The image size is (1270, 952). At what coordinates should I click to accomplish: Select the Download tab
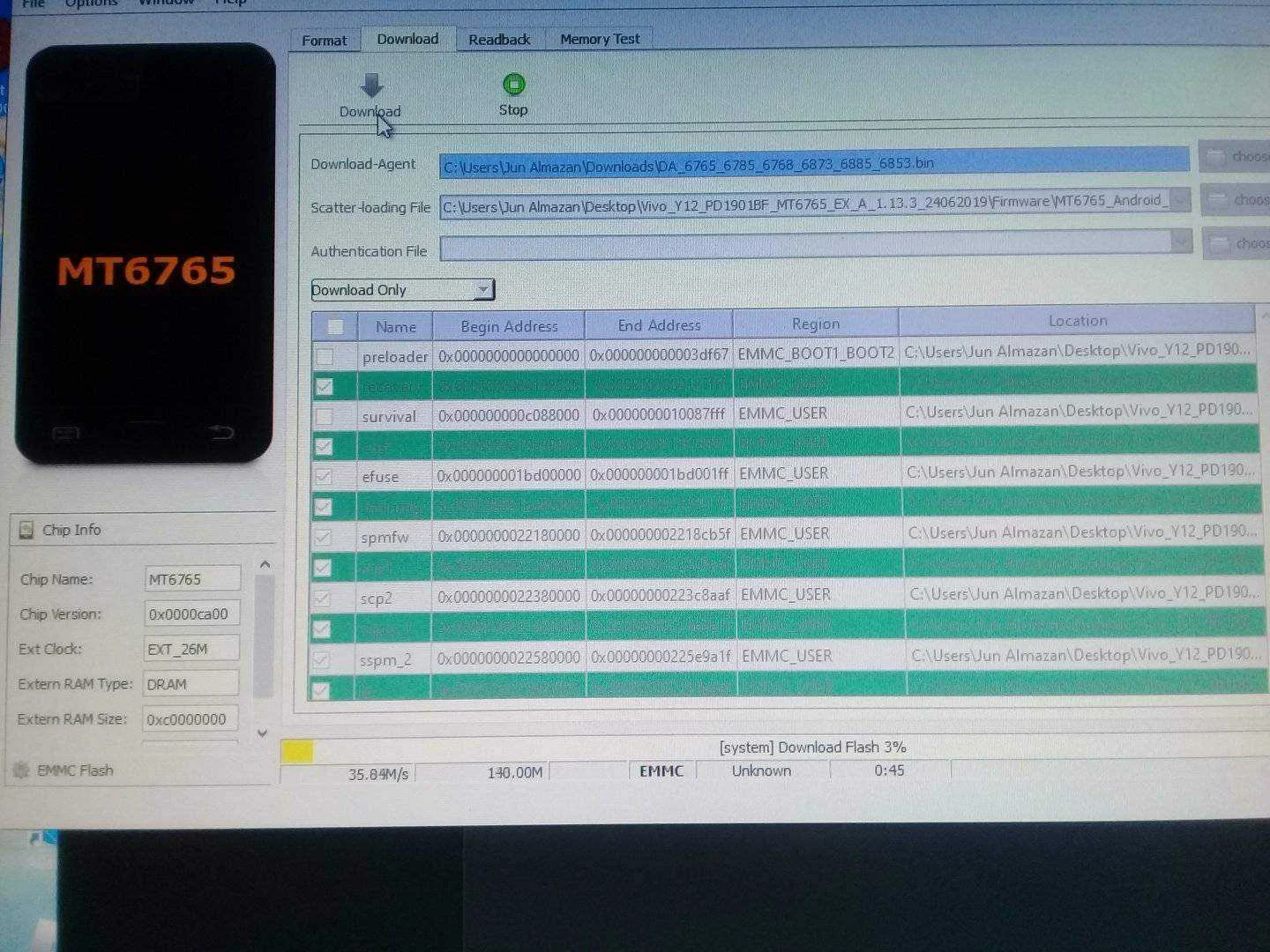[407, 39]
